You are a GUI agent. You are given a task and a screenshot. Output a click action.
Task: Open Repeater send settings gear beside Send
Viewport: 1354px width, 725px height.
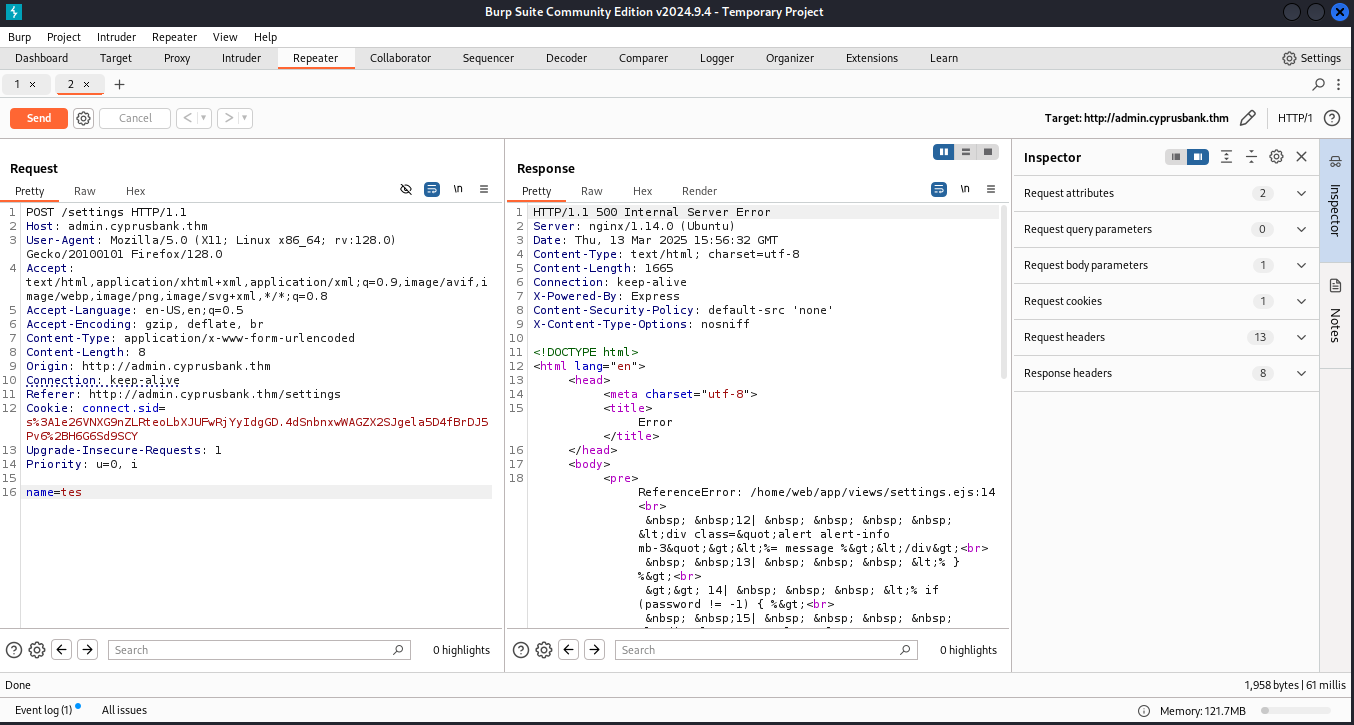(84, 118)
